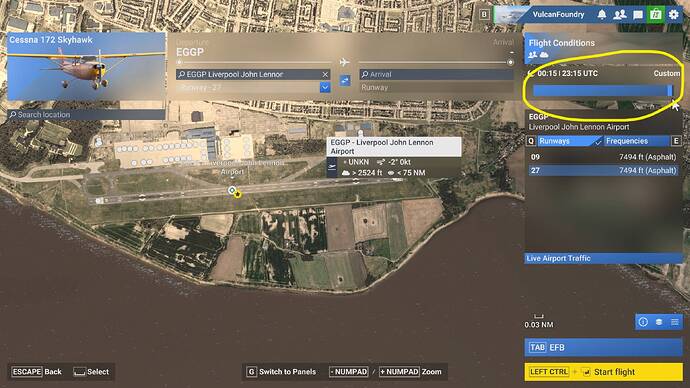Open the settings gear icon
This screenshot has height=388, width=690.
[674, 15]
